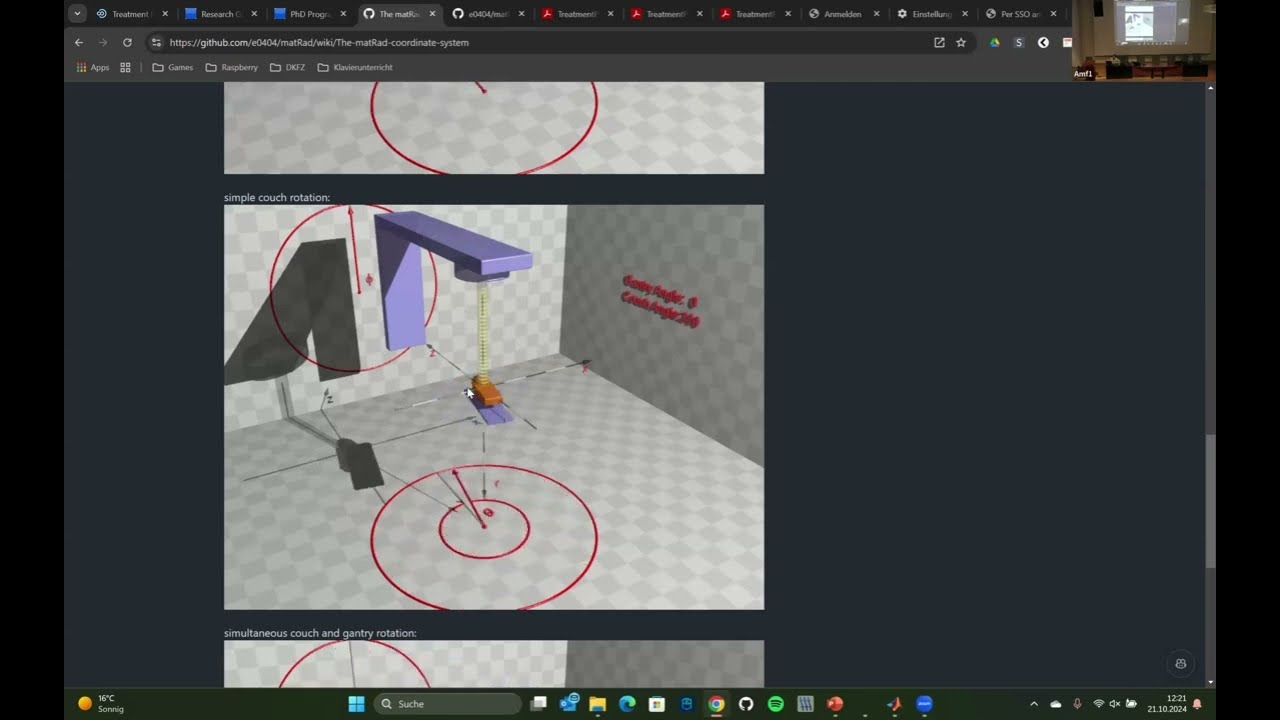Launch Outlook from the taskbar
Image resolution: width=1280 pixels, height=720 pixels.
click(x=569, y=704)
